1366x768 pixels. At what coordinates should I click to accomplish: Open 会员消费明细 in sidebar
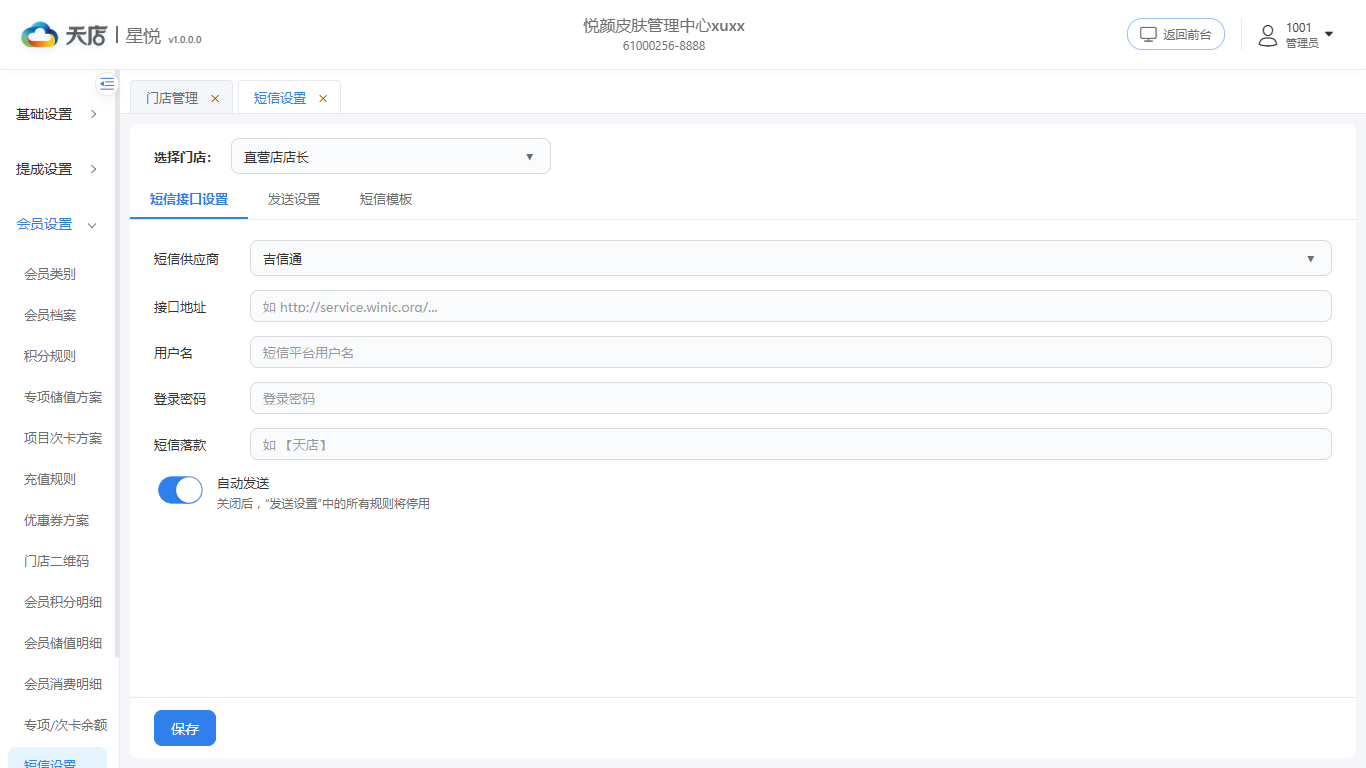click(63, 684)
